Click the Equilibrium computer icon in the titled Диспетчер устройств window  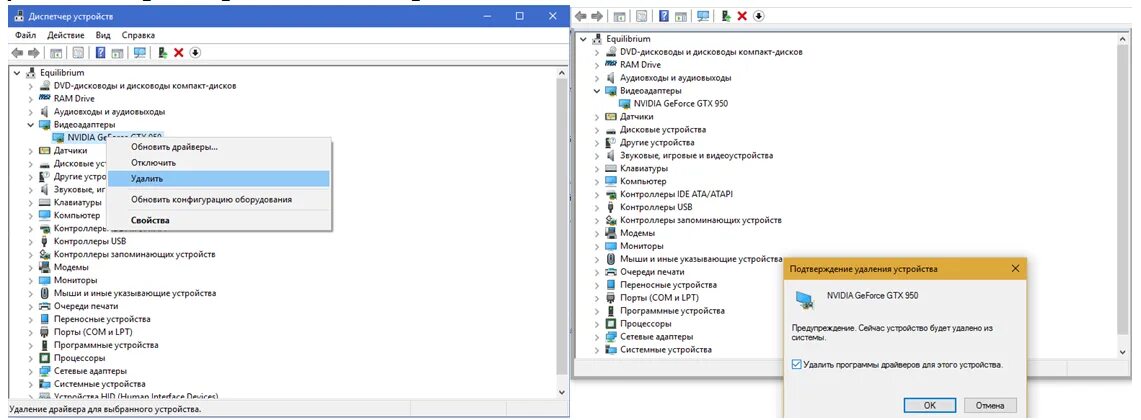pyautogui.click(x=32, y=73)
